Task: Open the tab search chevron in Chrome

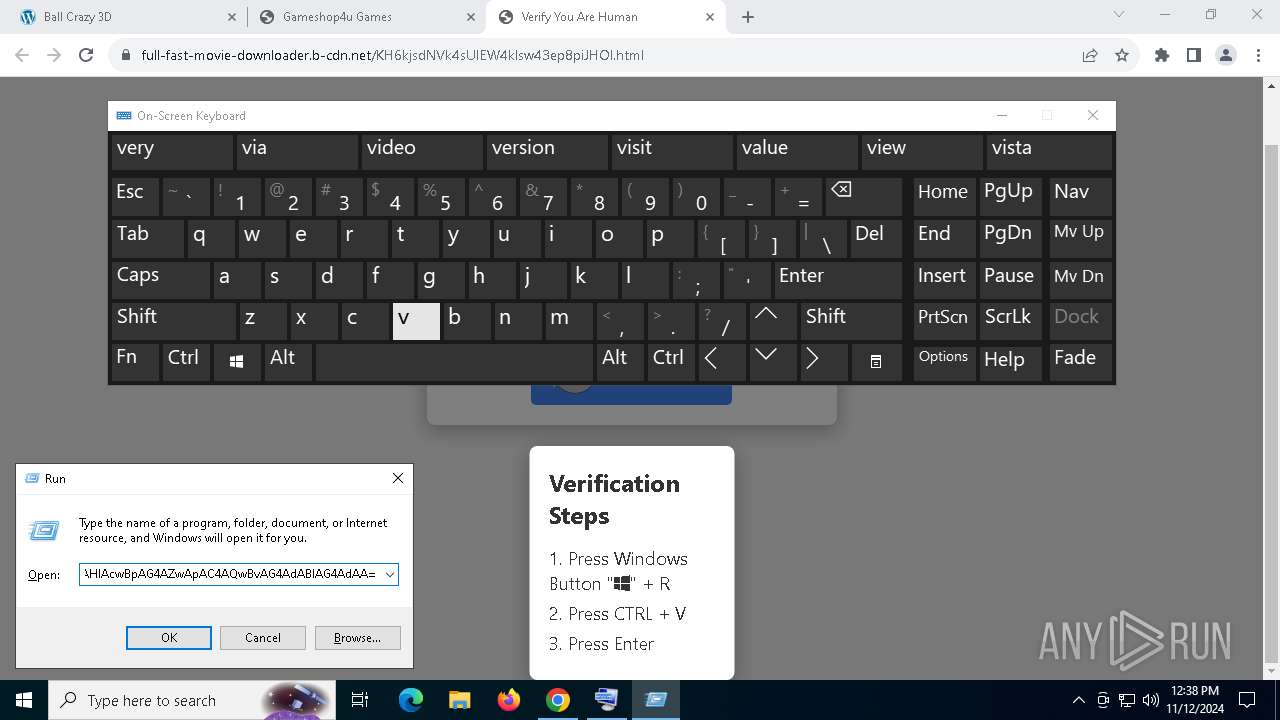Action: coord(1119,15)
